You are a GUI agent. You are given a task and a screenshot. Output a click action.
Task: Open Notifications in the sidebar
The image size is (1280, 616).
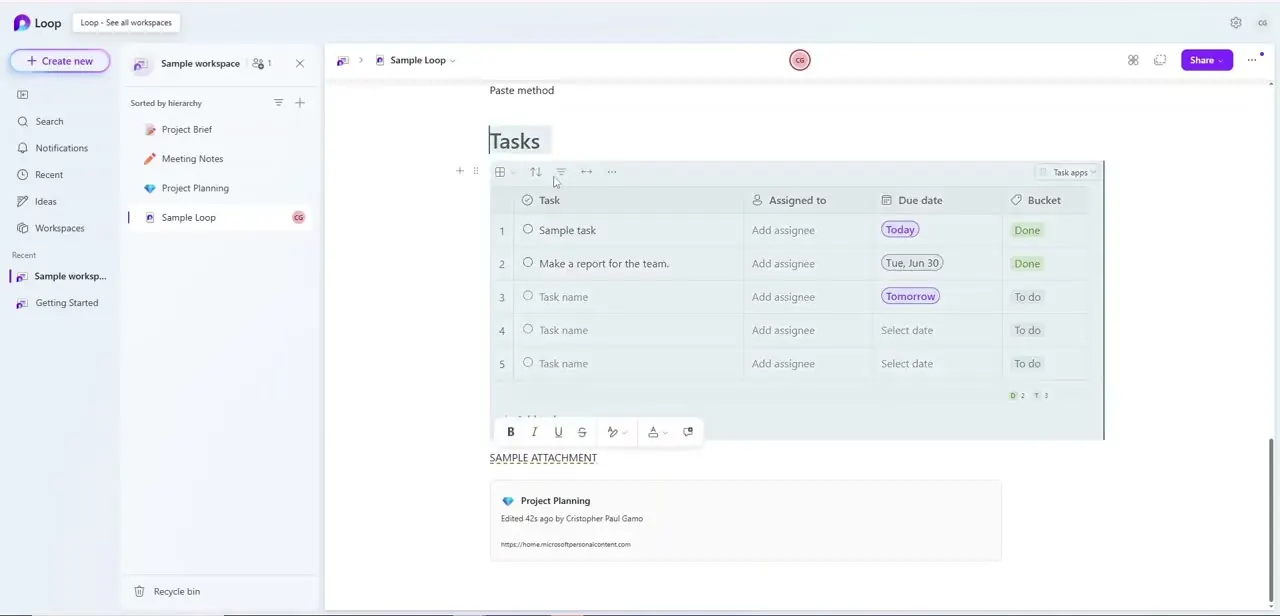61,148
